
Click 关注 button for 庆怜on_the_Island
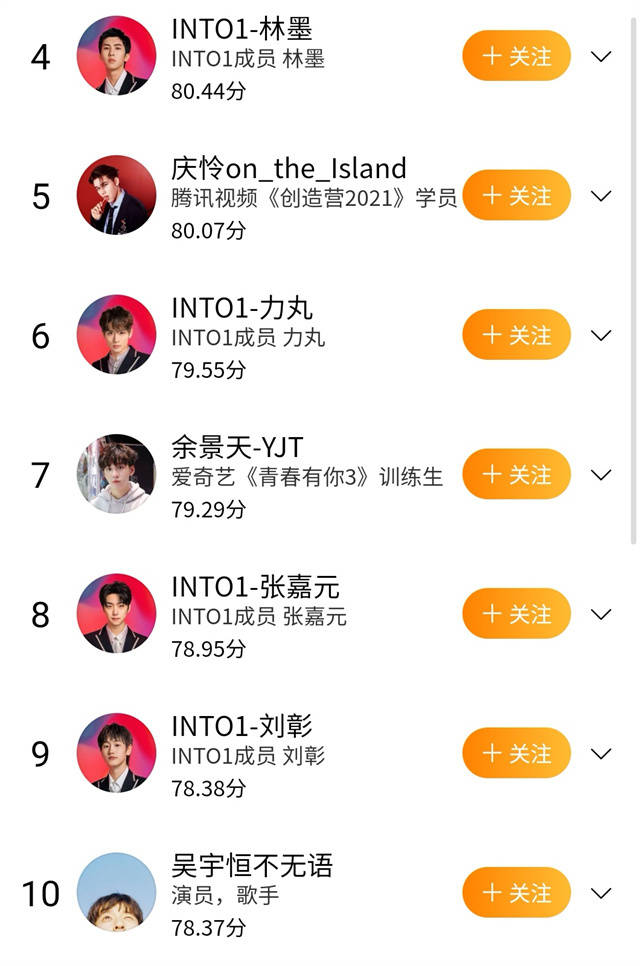pyautogui.click(x=516, y=196)
